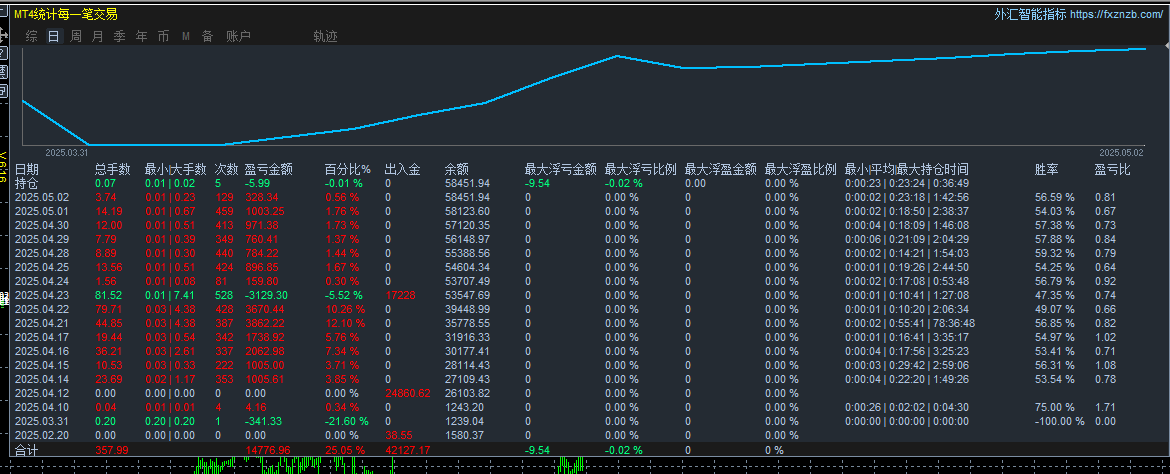Image resolution: width=1170 pixels, height=474 pixels.
Task: Click the 外汇智能指标 label
Action: coord(1030,14)
